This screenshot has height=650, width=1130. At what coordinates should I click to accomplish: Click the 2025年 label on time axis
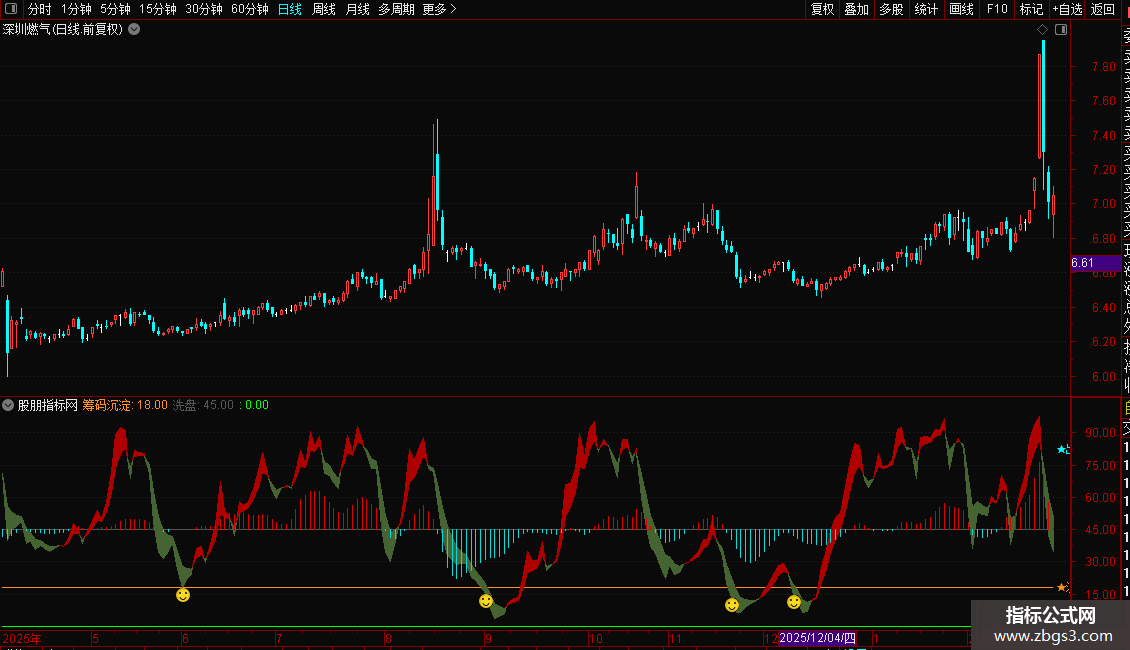tap(22, 638)
